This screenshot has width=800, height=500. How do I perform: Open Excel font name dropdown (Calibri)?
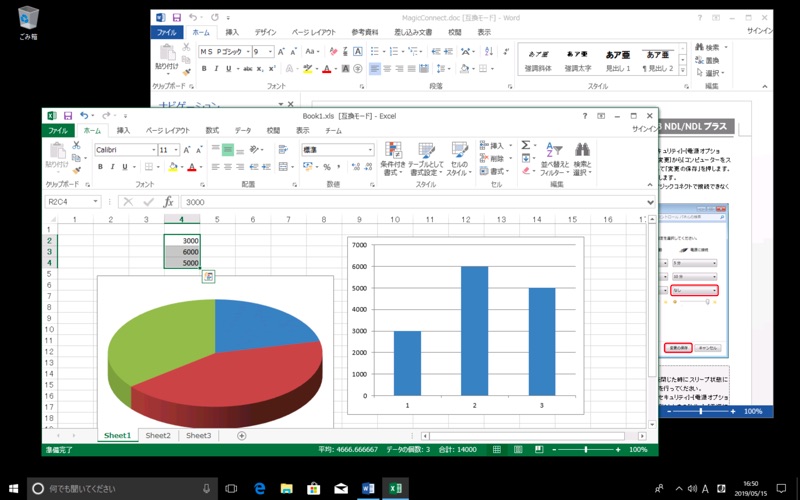154,150
